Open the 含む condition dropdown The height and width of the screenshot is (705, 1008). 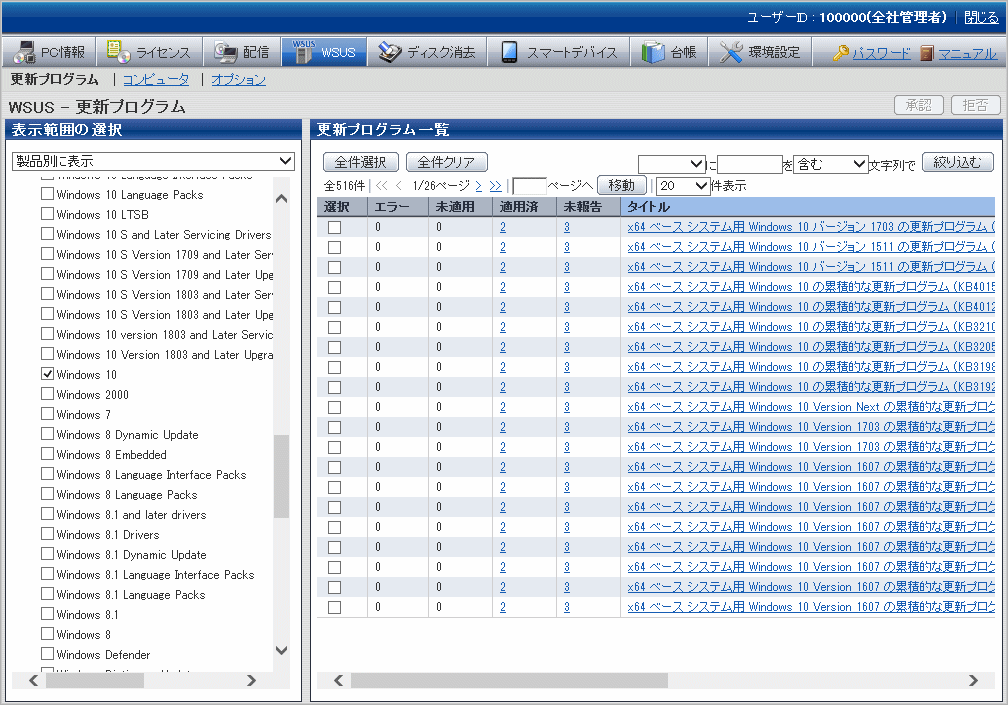(831, 165)
